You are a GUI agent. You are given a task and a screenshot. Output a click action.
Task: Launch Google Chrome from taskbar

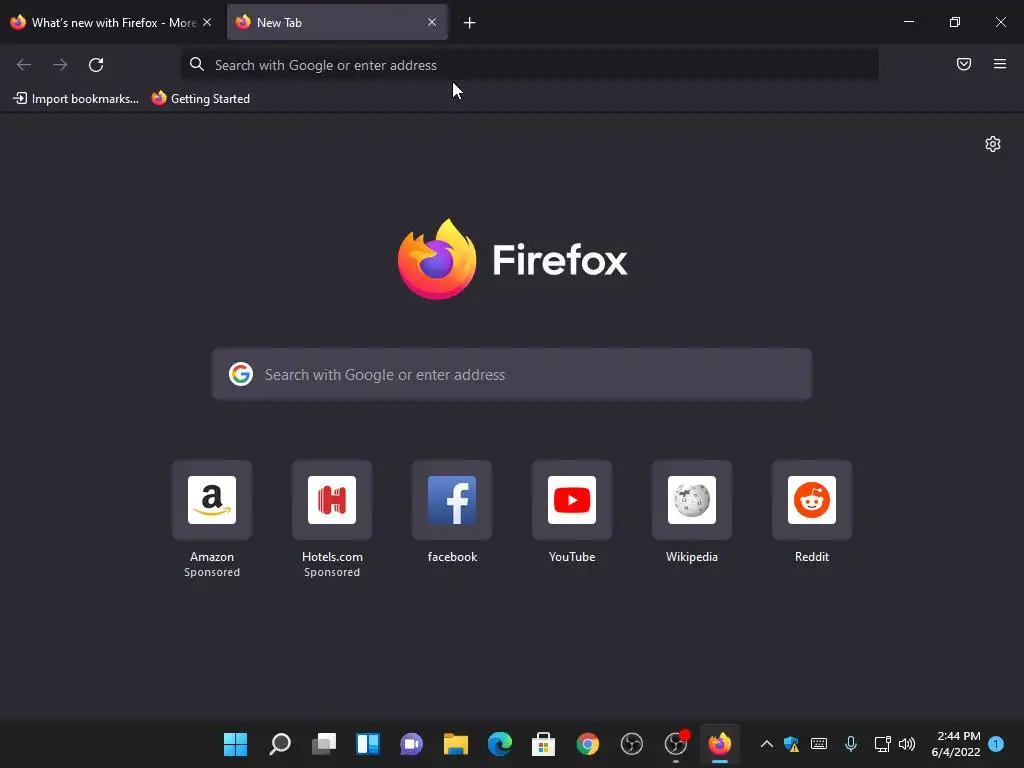[588, 744]
